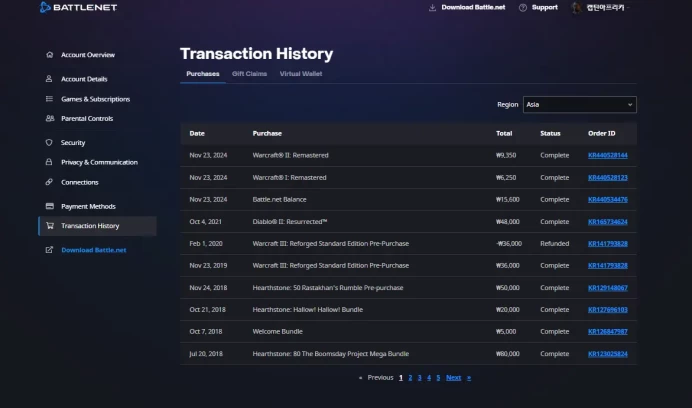Image resolution: width=692 pixels, height=408 pixels.
Task: Click the download icon in header
Action: point(432,8)
